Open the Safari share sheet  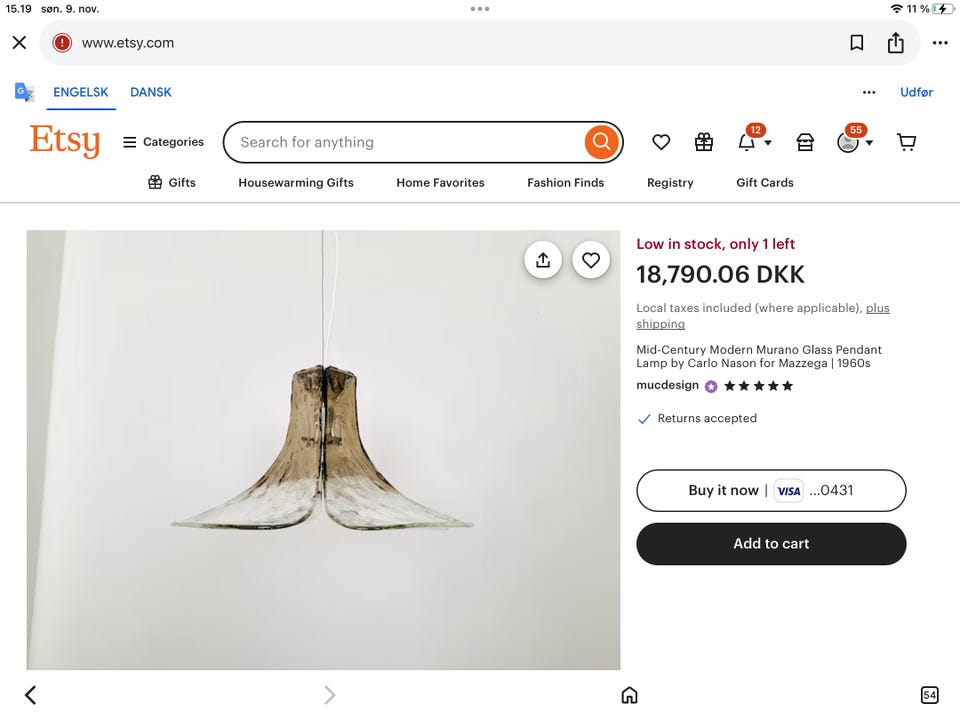(896, 42)
